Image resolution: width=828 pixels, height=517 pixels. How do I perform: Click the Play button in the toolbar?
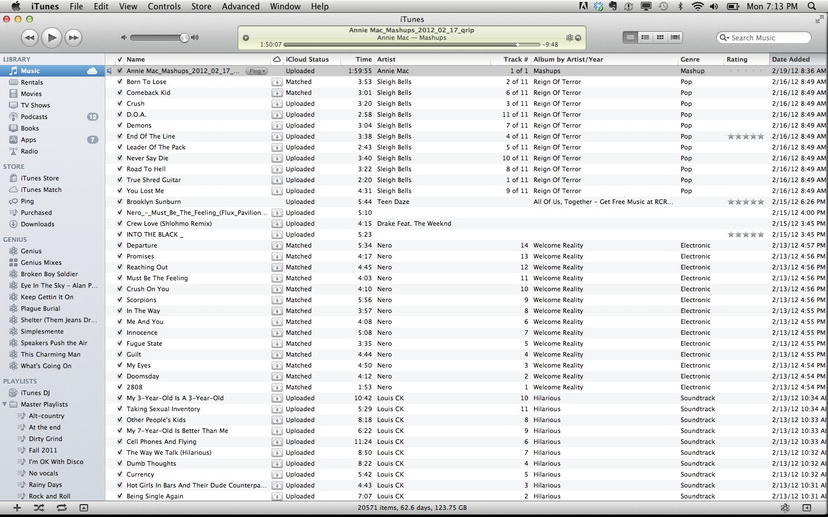pyautogui.click(x=52, y=37)
